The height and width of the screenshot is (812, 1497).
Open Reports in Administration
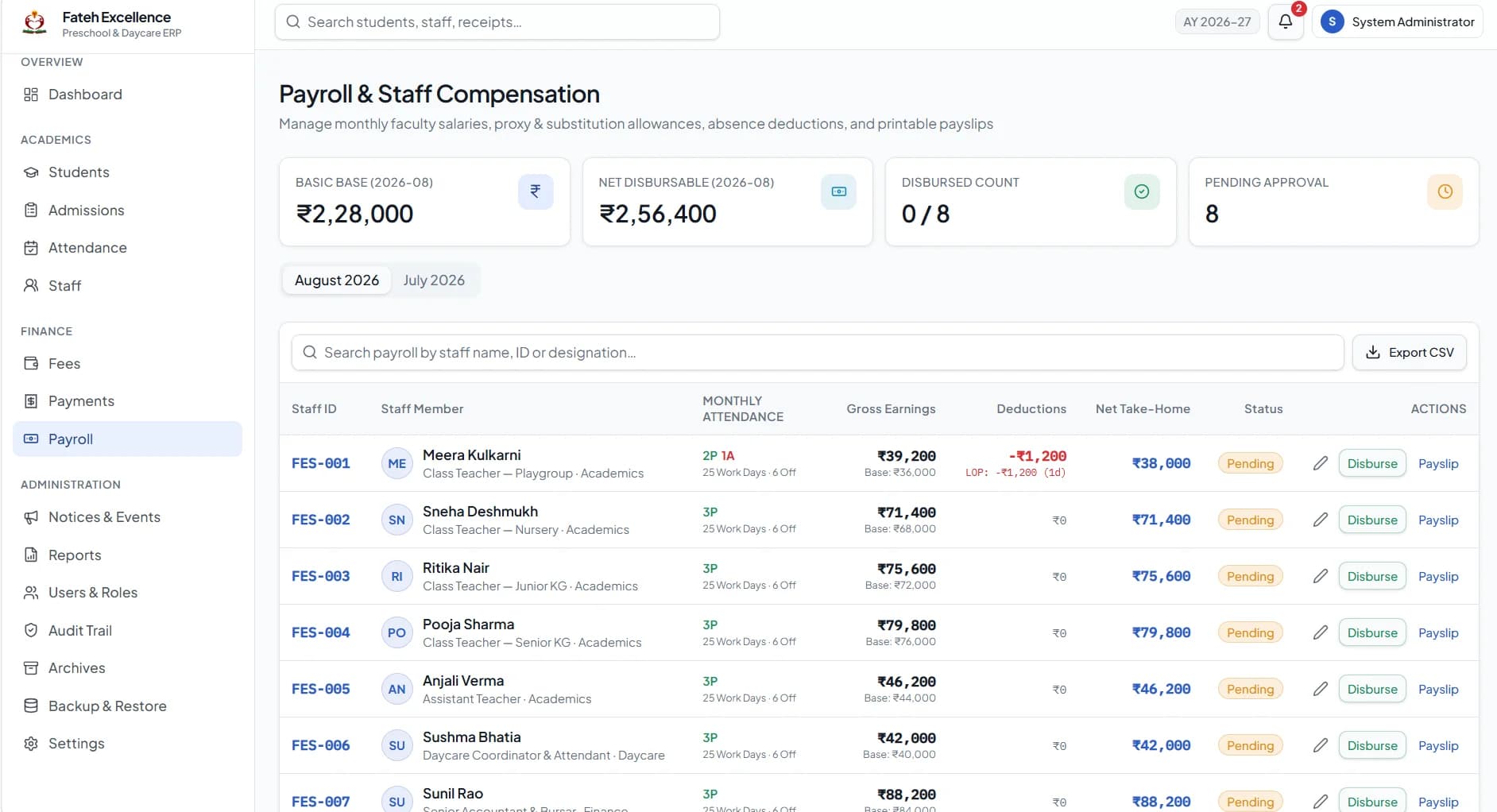[x=127, y=555]
